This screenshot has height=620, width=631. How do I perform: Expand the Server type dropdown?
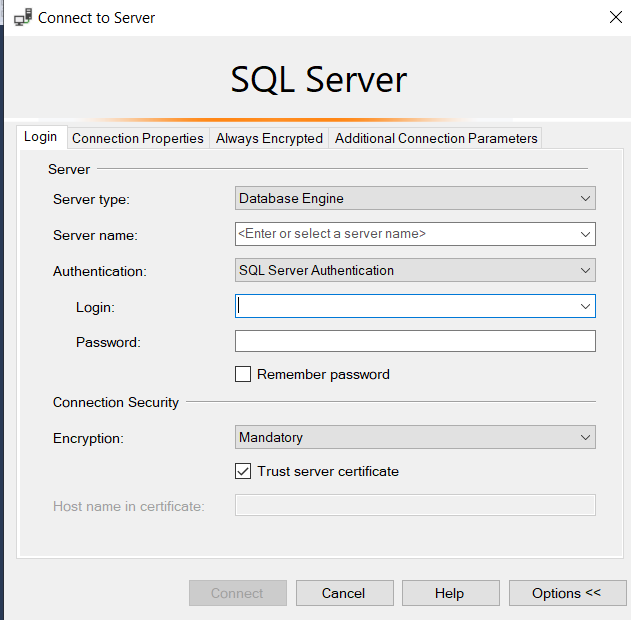[415, 198]
